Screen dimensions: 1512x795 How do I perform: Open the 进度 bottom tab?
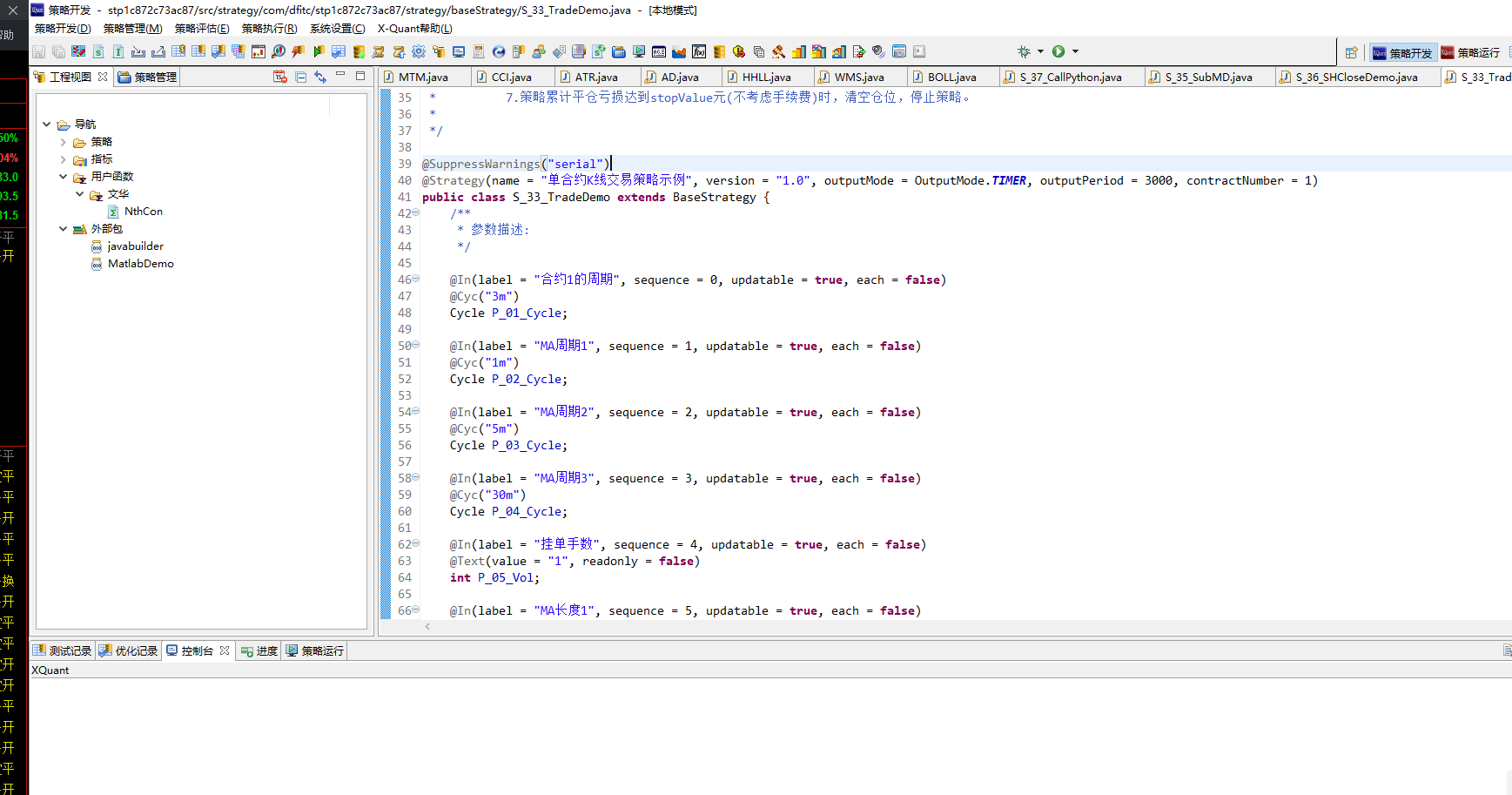click(x=259, y=651)
